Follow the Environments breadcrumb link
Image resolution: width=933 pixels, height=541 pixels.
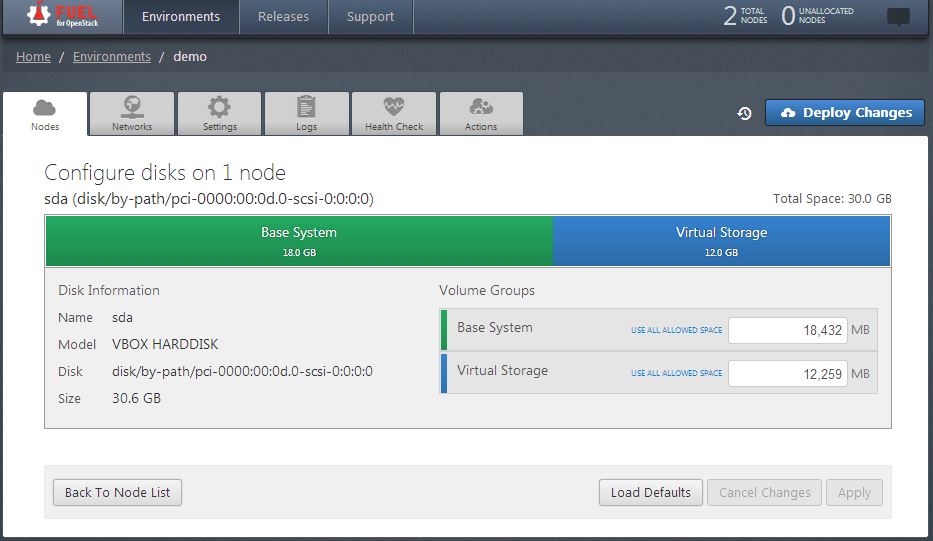coord(112,57)
